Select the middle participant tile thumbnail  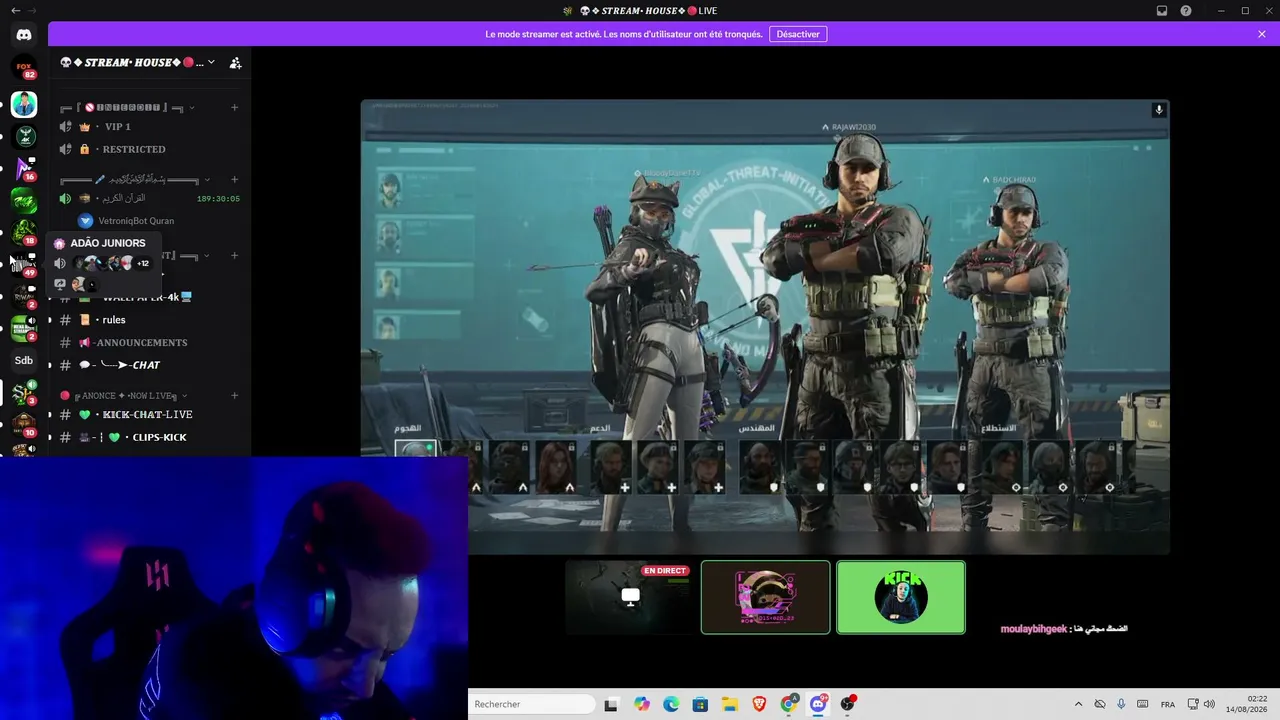pyautogui.click(x=766, y=597)
